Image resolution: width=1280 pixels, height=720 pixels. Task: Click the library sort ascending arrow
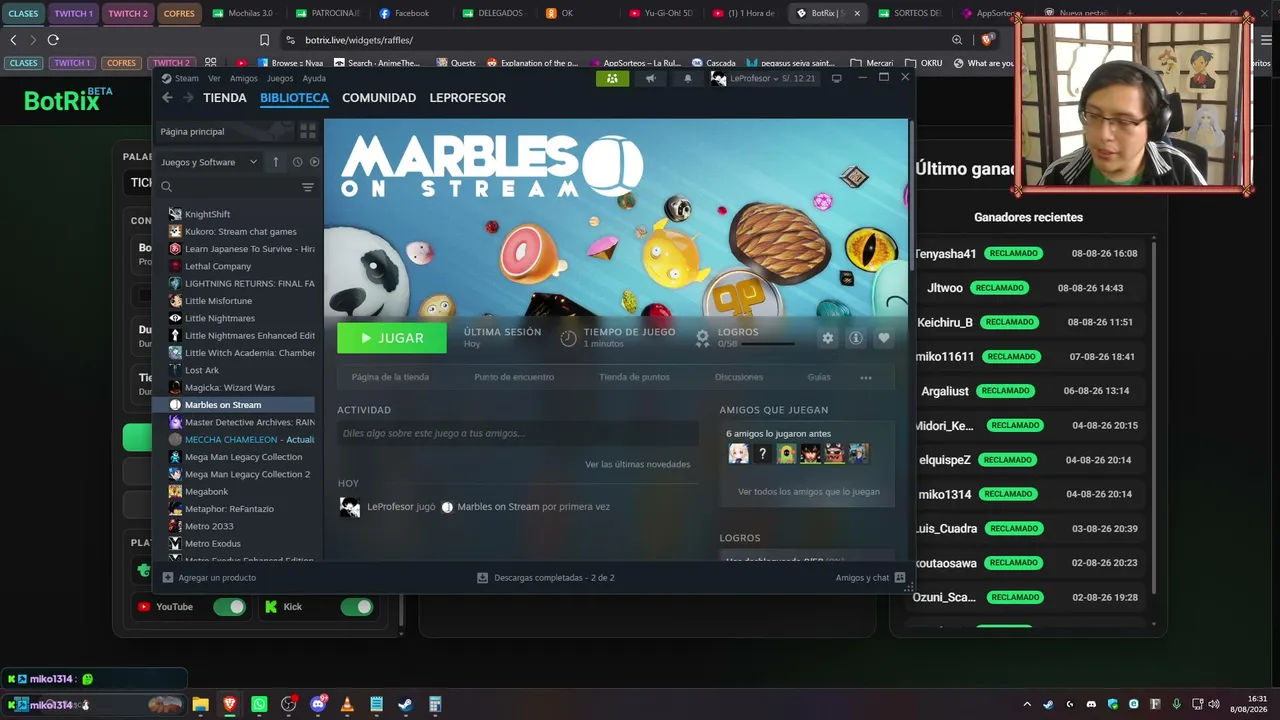point(276,162)
